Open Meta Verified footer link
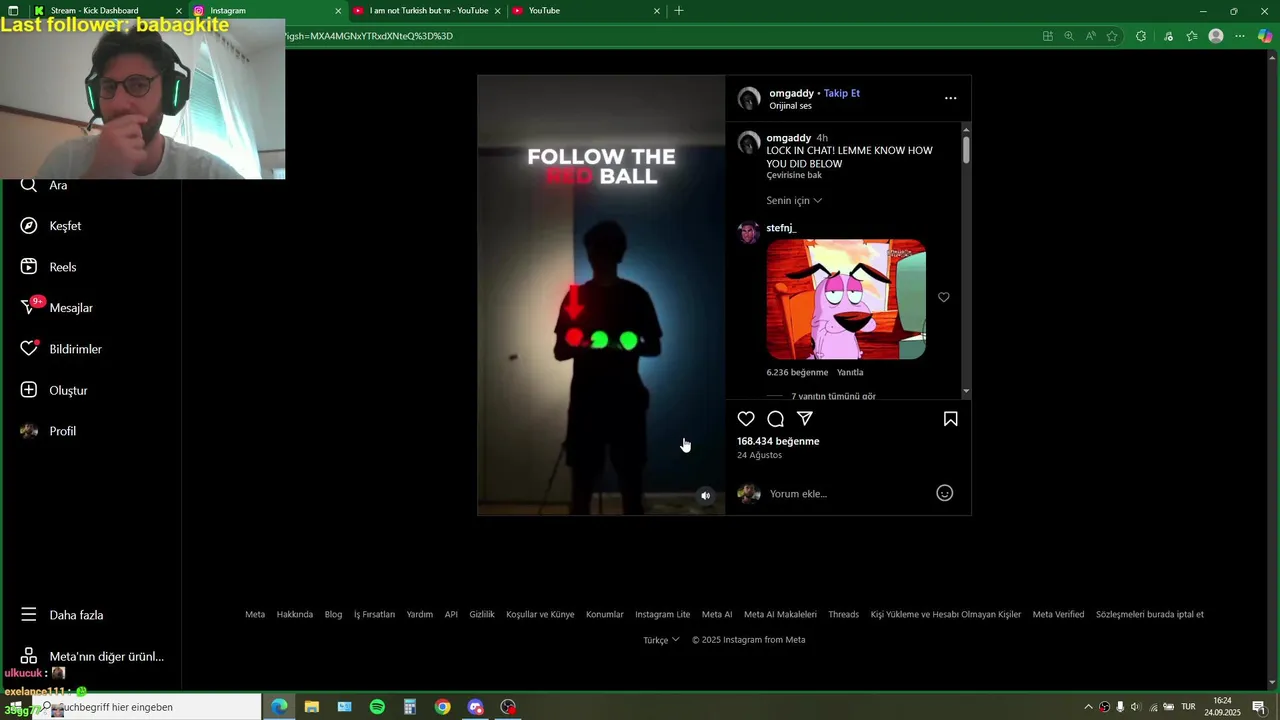Image resolution: width=1280 pixels, height=720 pixels. pos(1058,614)
